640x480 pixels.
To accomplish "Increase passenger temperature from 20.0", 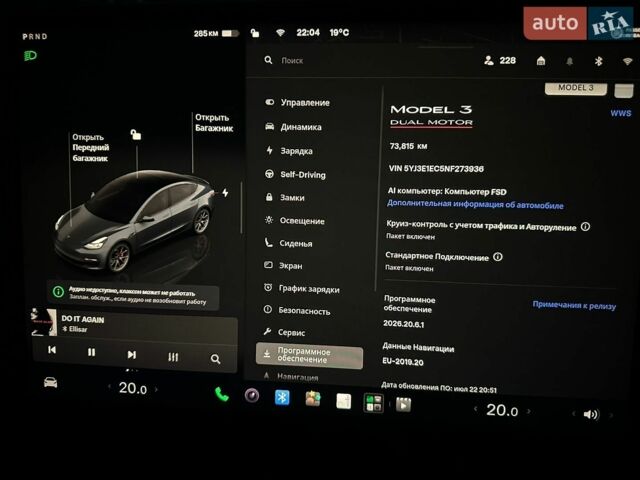I will [529, 411].
